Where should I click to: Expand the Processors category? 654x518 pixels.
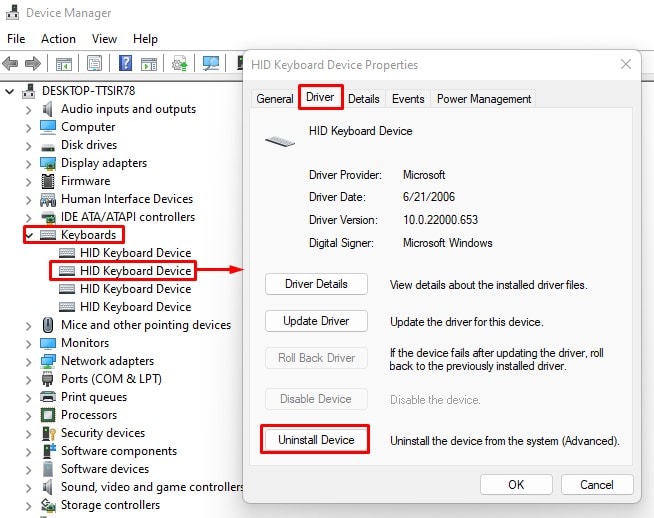click(x=28, y=415)
